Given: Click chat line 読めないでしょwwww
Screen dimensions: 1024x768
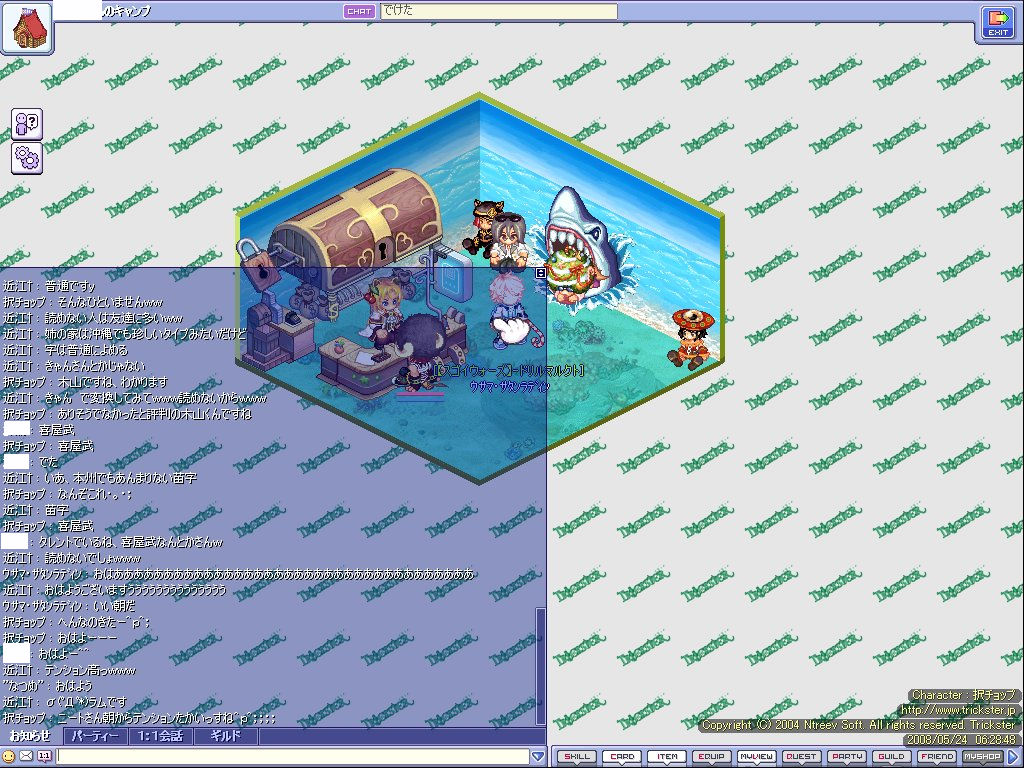Looking at the screenshot, I should [71, 558].
